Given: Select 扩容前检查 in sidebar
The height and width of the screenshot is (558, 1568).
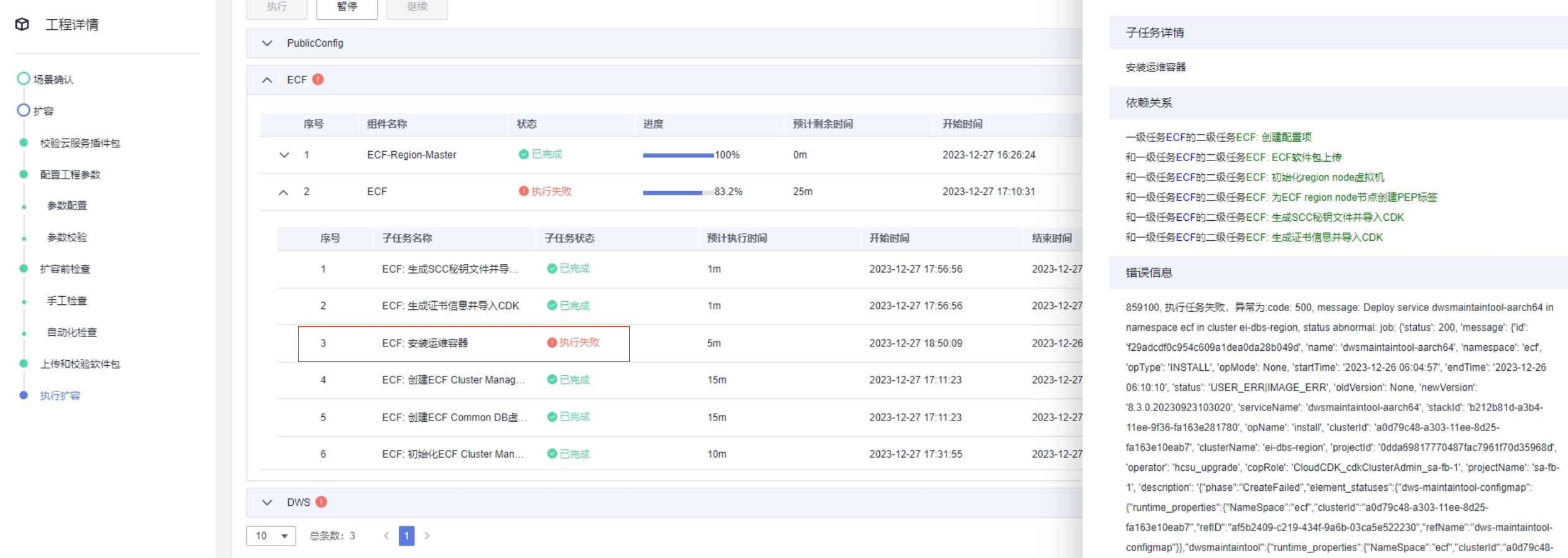Looking at the screenshot, I should 65,269.
